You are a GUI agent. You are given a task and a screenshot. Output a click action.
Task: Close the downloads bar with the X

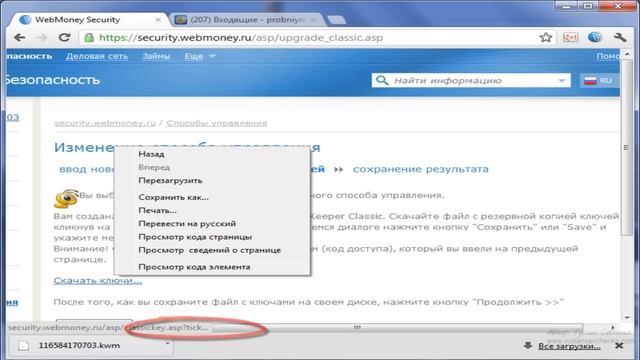tap(619, 346)
